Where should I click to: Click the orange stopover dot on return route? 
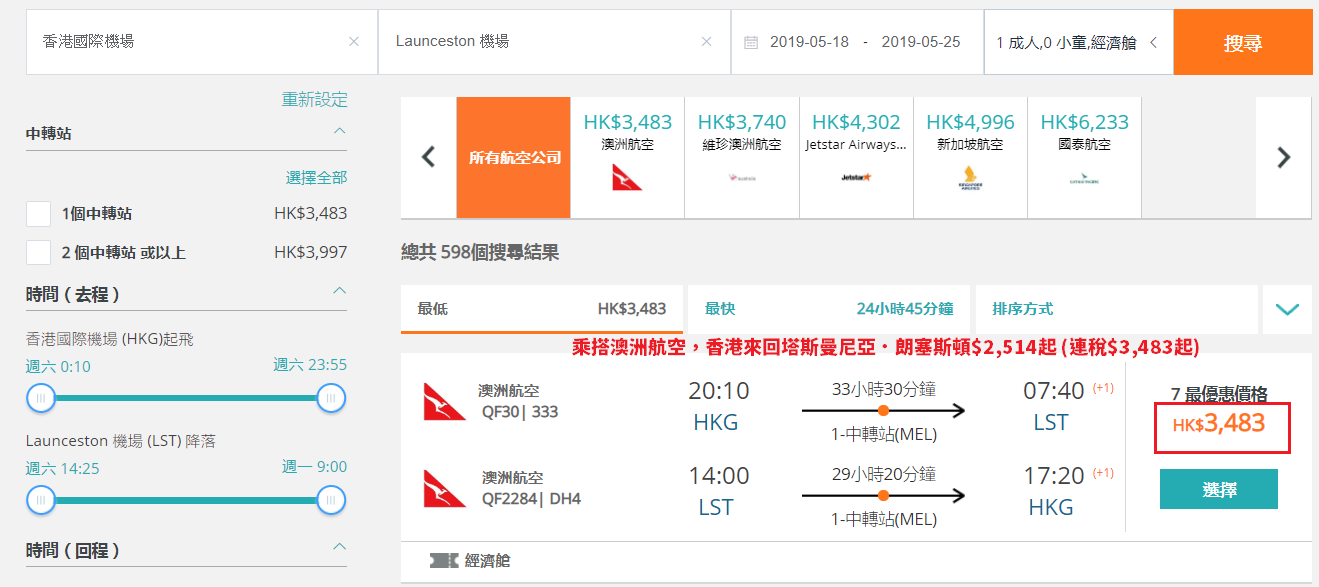[x=883, y=495]
